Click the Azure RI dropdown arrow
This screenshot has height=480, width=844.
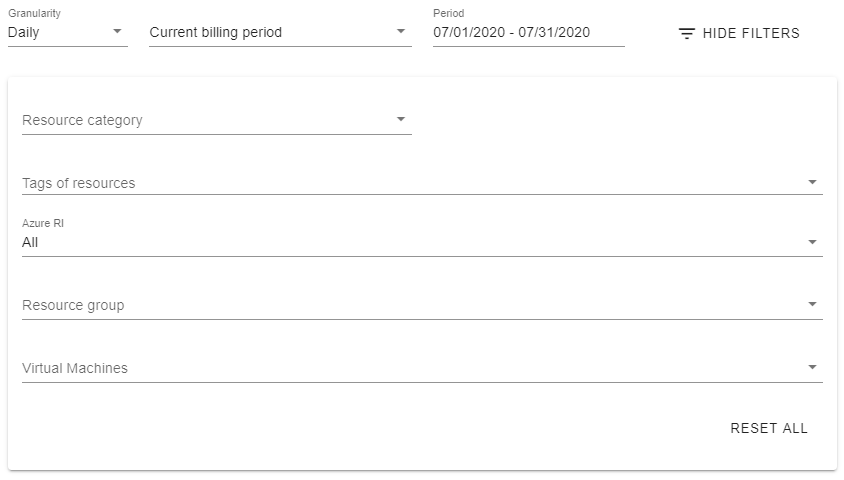(x=812, y=242)
